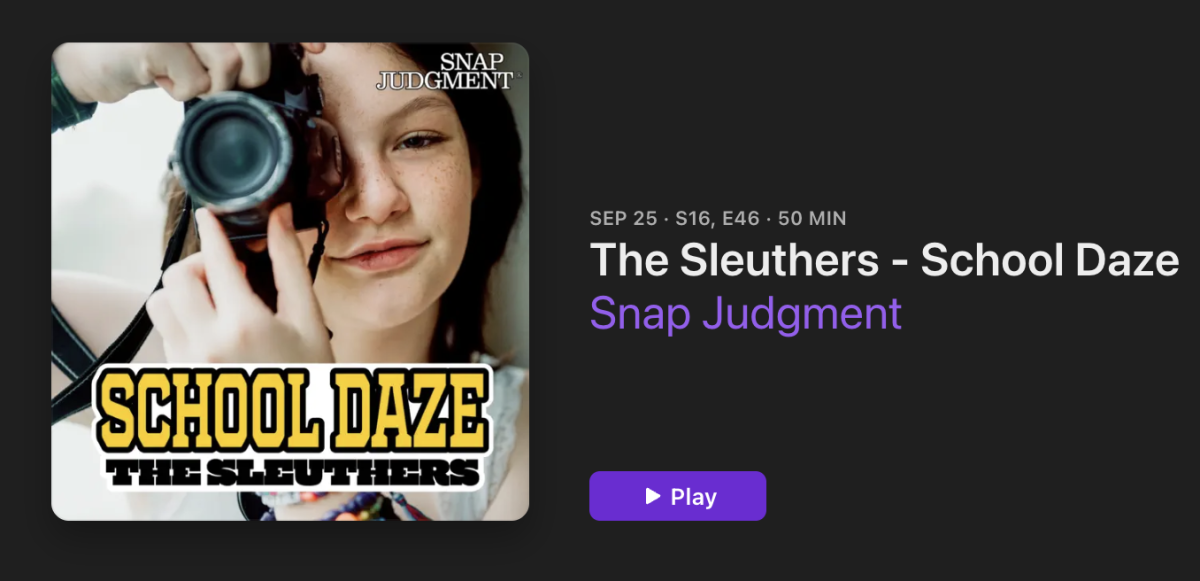The image size is (1200, 581).
Task: Click the camera lens in the cover art
Action: tap(232, 154)
